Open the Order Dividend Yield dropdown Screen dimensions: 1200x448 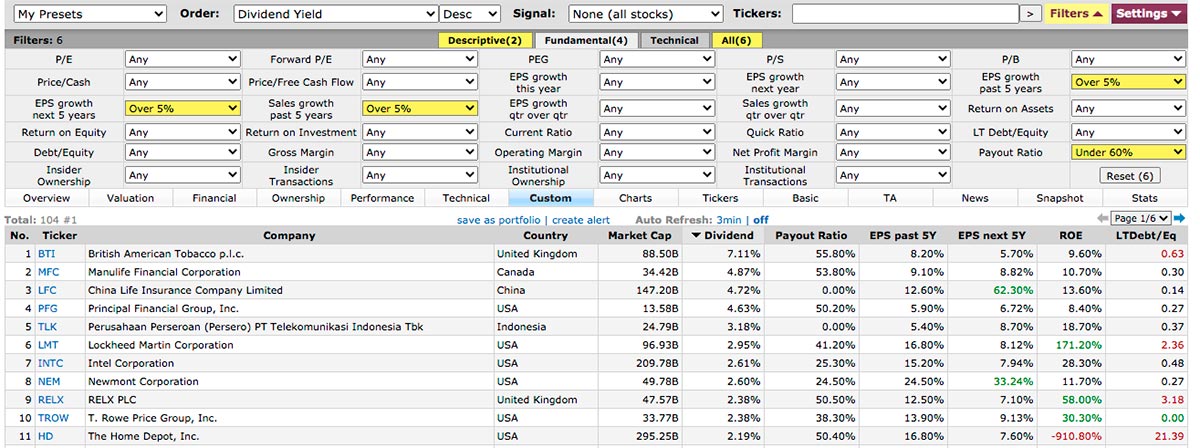pyautogui.click(x=336, y=14)
